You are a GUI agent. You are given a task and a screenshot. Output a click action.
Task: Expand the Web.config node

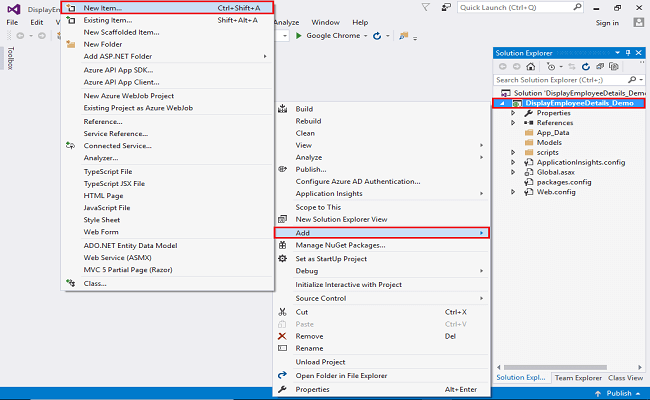(x=513, y=192)
